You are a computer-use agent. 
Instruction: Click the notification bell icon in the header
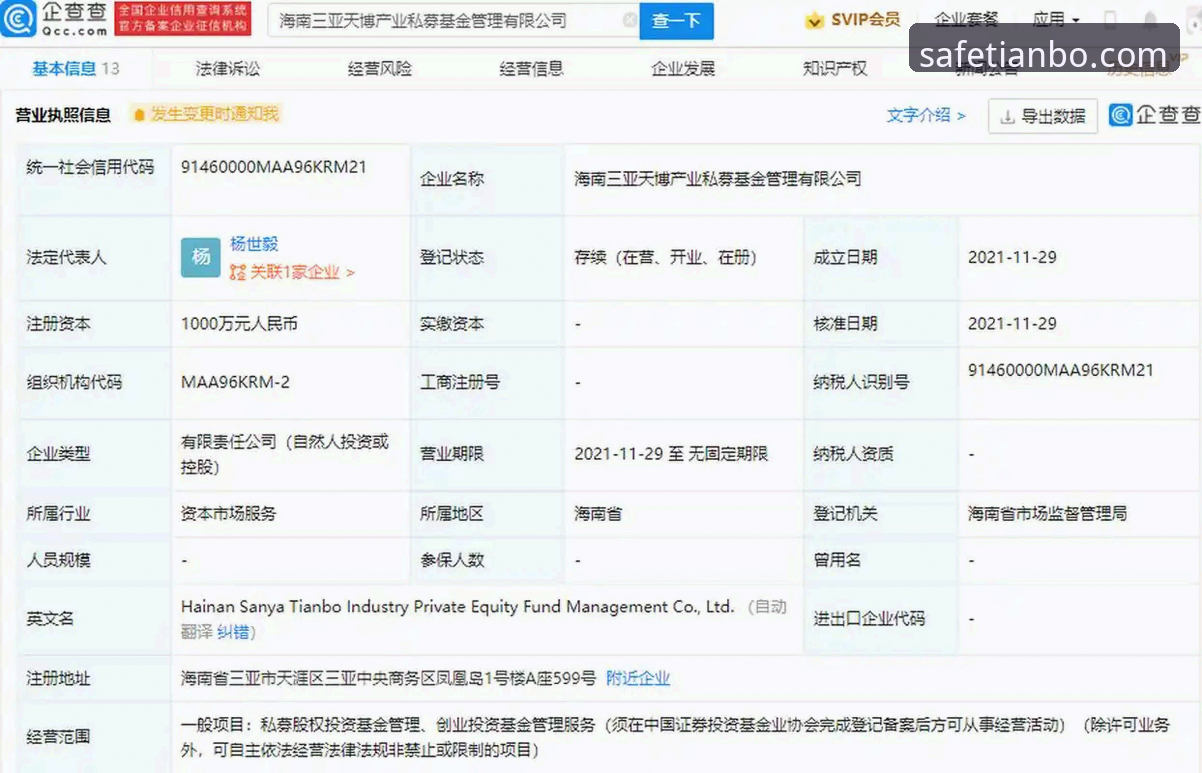[1152, 20]
